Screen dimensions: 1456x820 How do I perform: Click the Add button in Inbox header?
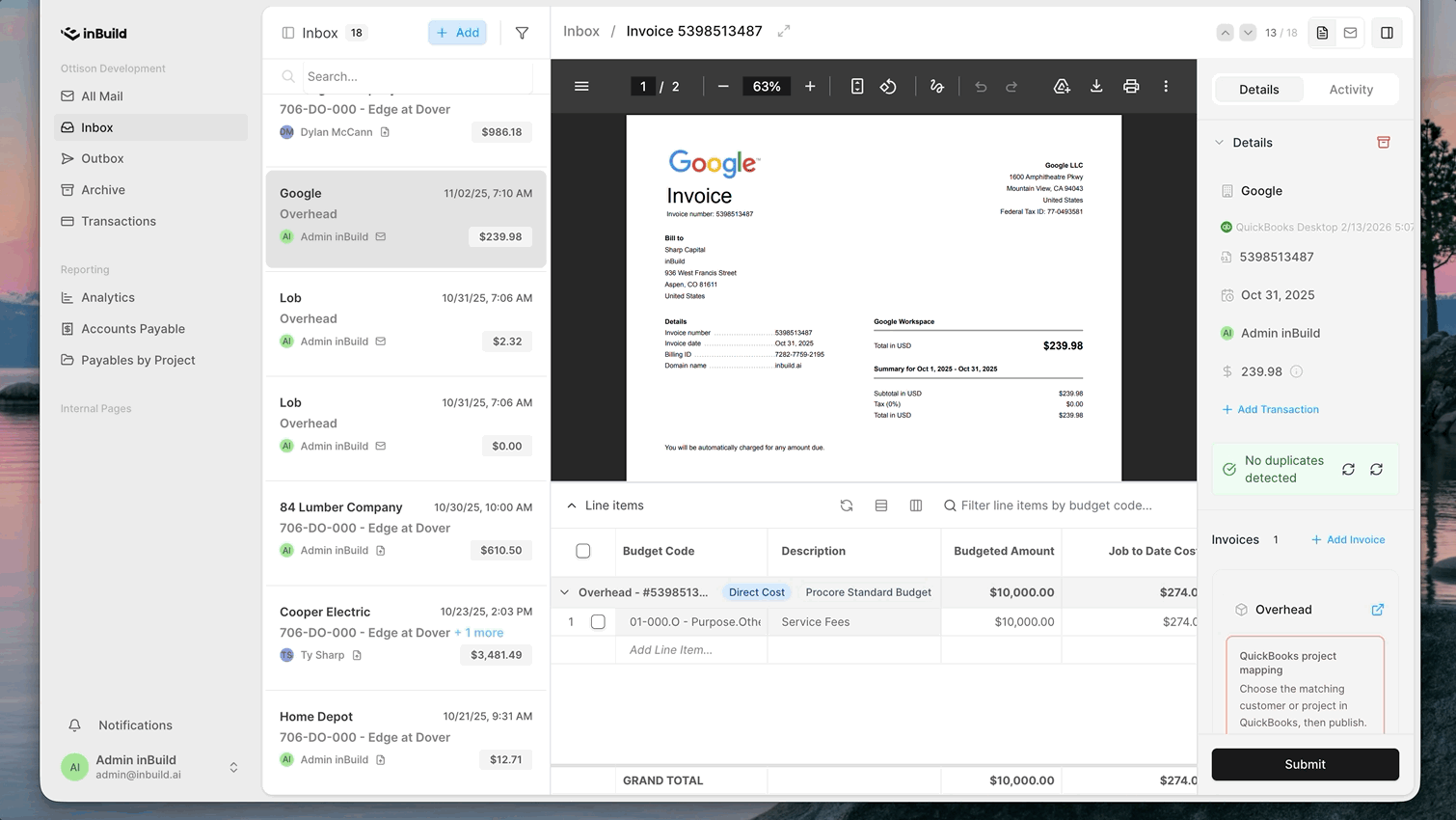(x=457, y=33)
